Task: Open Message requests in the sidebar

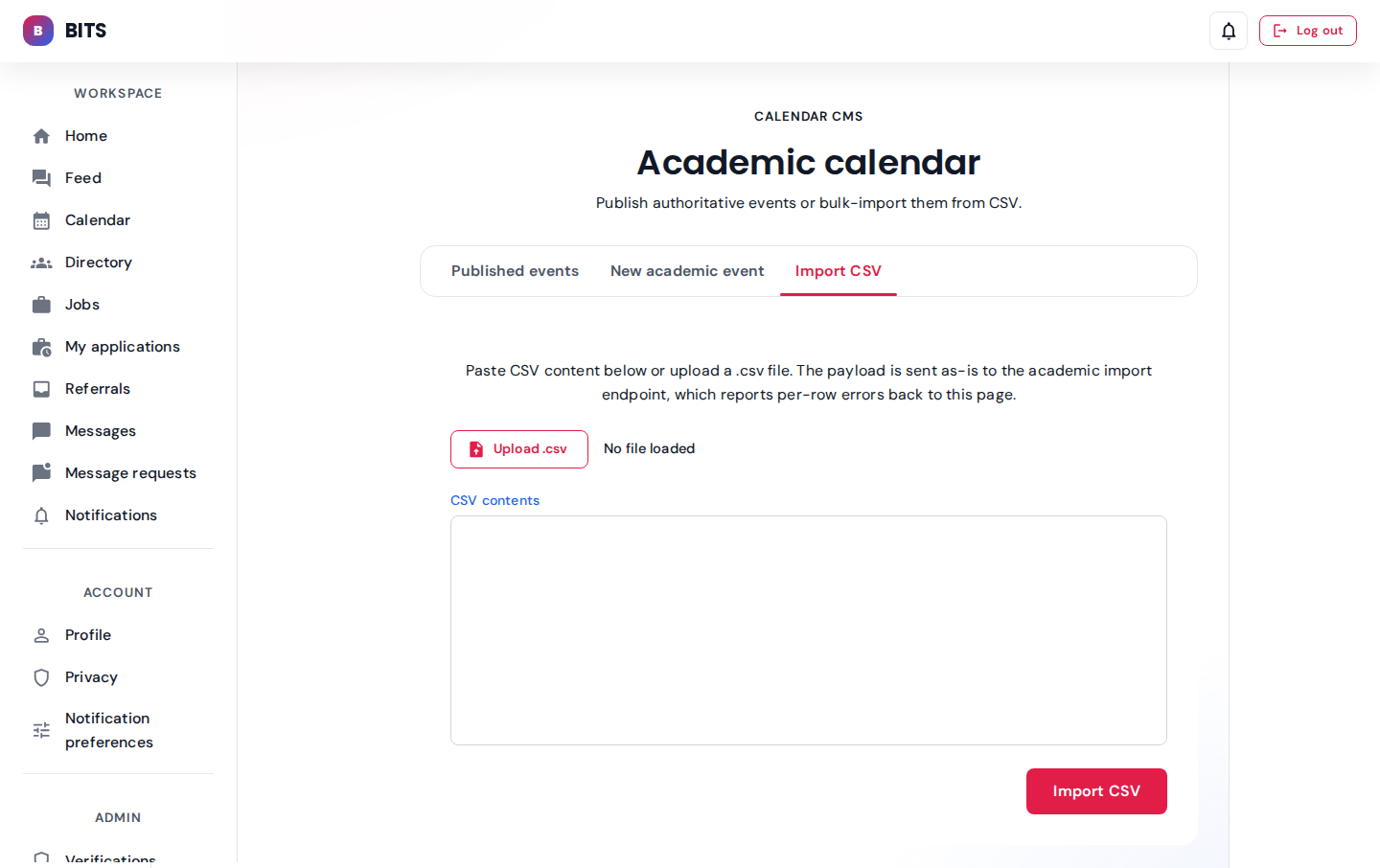Action: 130,473
